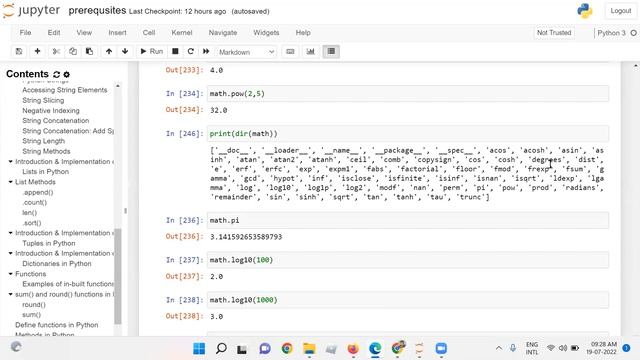Open the Help menu
This screenshot has width=640, height=360.
pos(303,33)
